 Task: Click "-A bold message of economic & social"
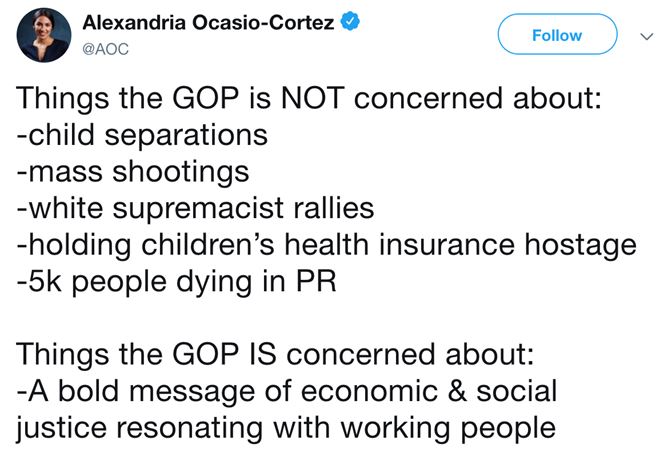tap(285, 390)
